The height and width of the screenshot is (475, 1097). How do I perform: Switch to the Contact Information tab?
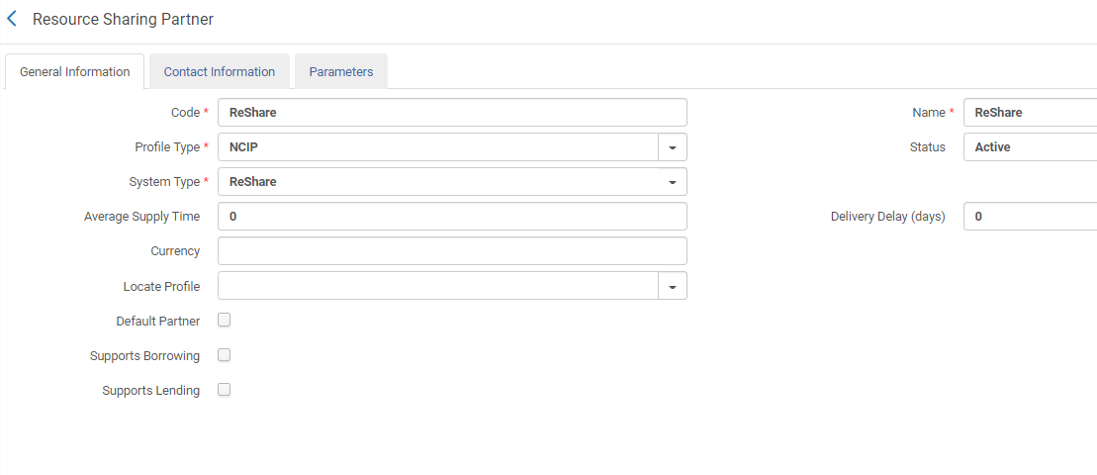pos(219,72)
